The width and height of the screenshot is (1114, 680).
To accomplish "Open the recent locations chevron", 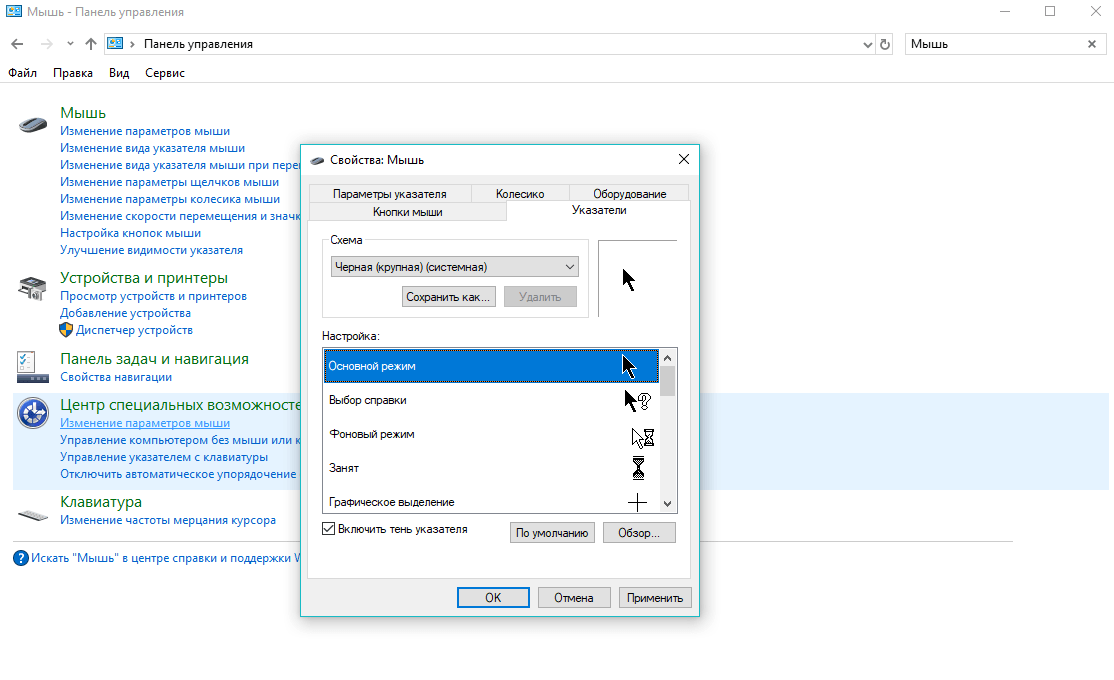I will coord(70,44).
